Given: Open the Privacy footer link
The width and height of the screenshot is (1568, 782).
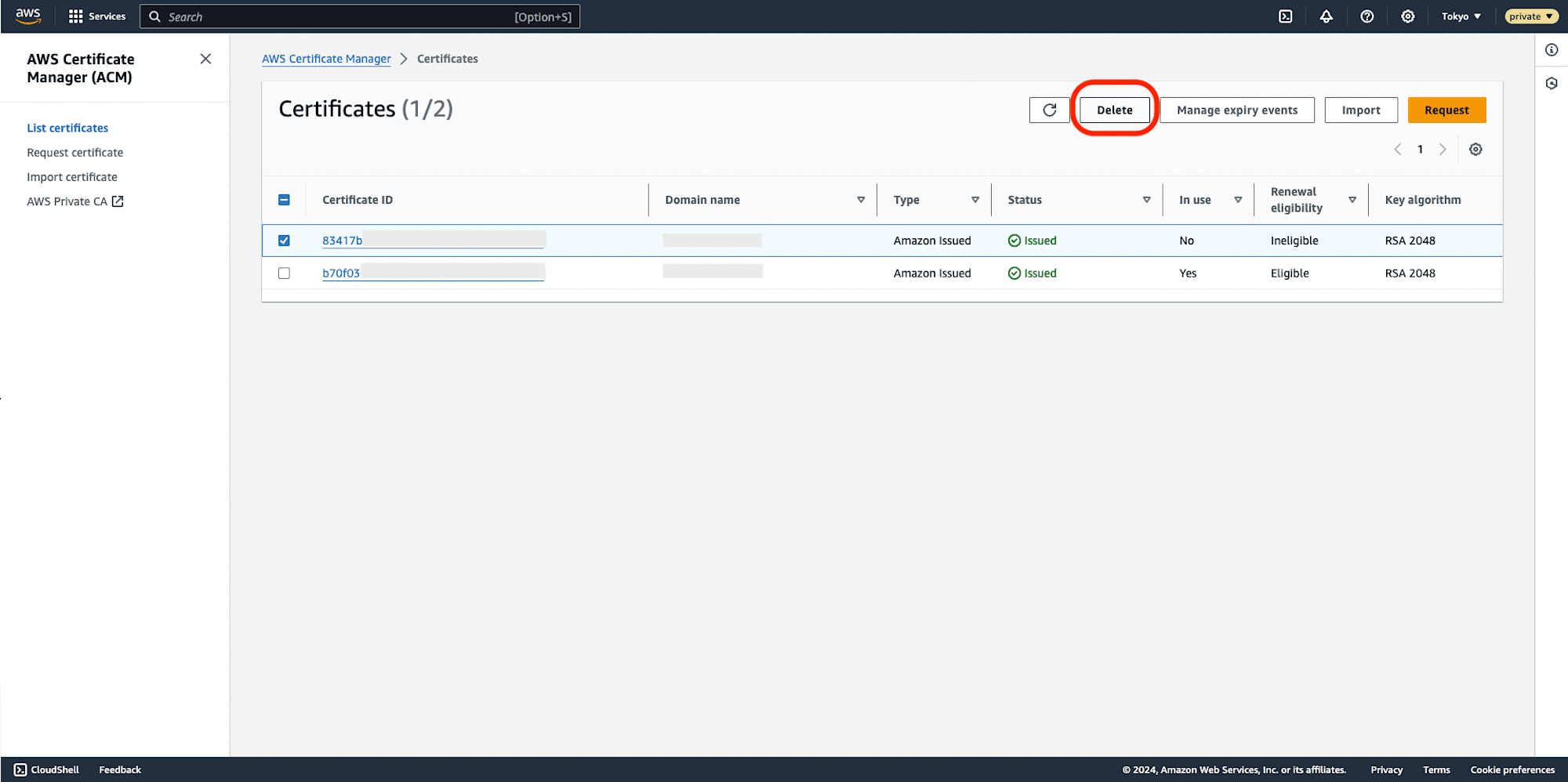Looking at the screenshot, I should 1386,769.
